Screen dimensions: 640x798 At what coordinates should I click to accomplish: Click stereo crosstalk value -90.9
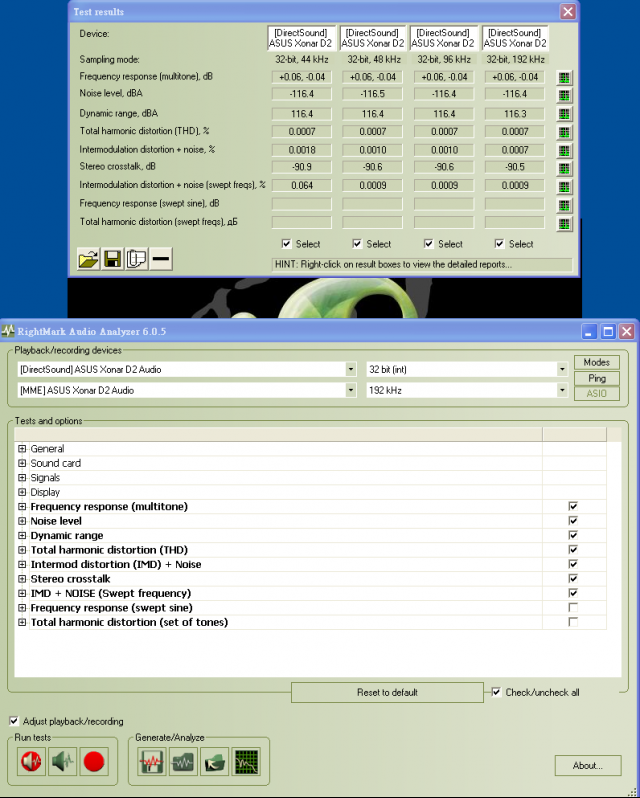pyautogui.click(x=302, y=167)
